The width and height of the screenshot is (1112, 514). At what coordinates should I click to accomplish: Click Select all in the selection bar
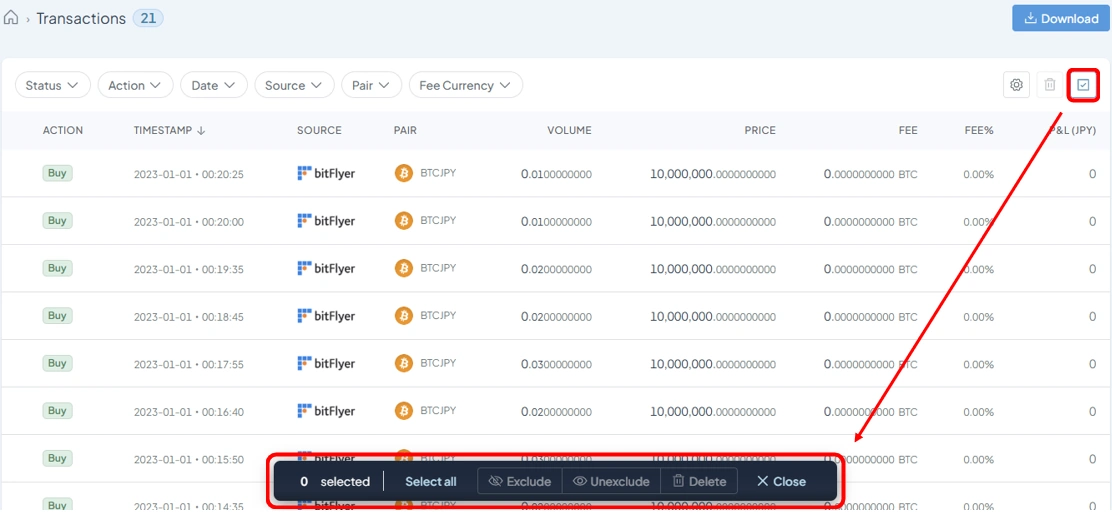tap(430, 481)
